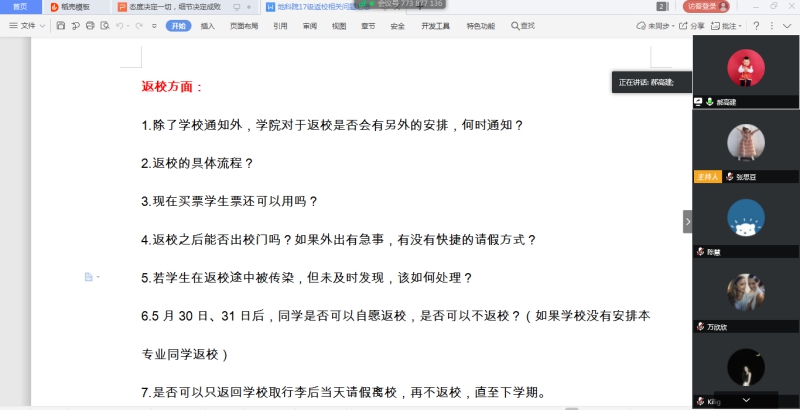Switch to the 页面布局 ribbon tab
Viewport: 800px width, 410px height.
click(243, 26)
